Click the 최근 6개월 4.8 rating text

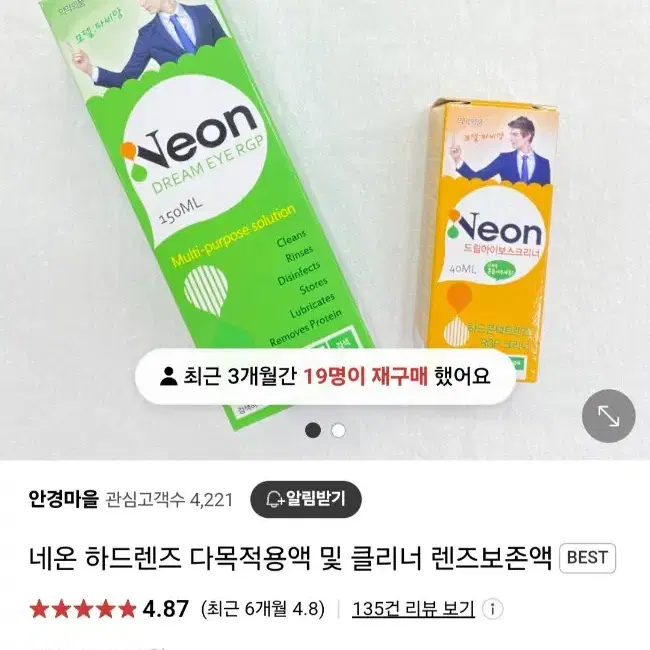(x=263, y=609)
